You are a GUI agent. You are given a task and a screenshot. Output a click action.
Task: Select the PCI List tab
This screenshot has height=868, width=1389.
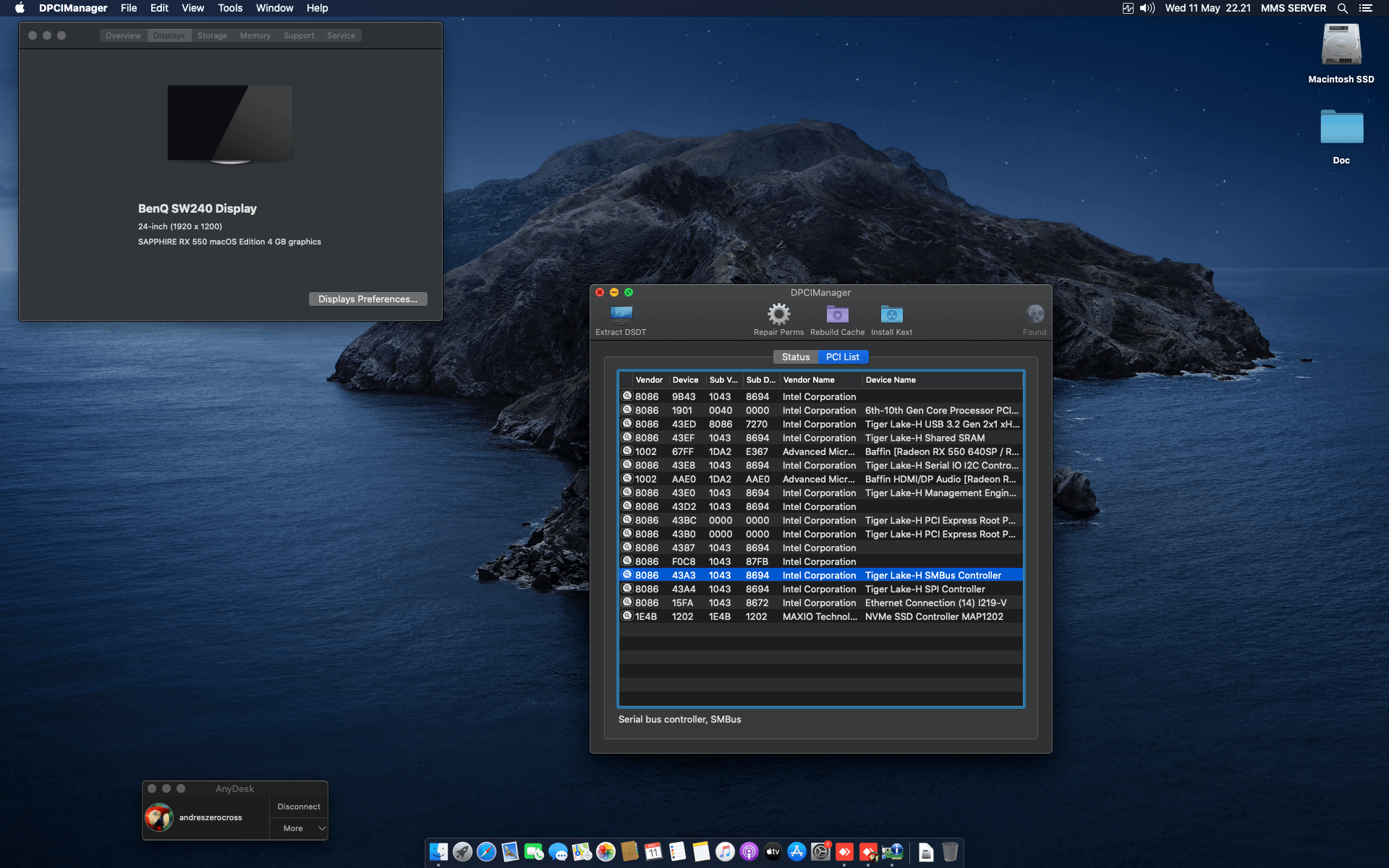843,357
